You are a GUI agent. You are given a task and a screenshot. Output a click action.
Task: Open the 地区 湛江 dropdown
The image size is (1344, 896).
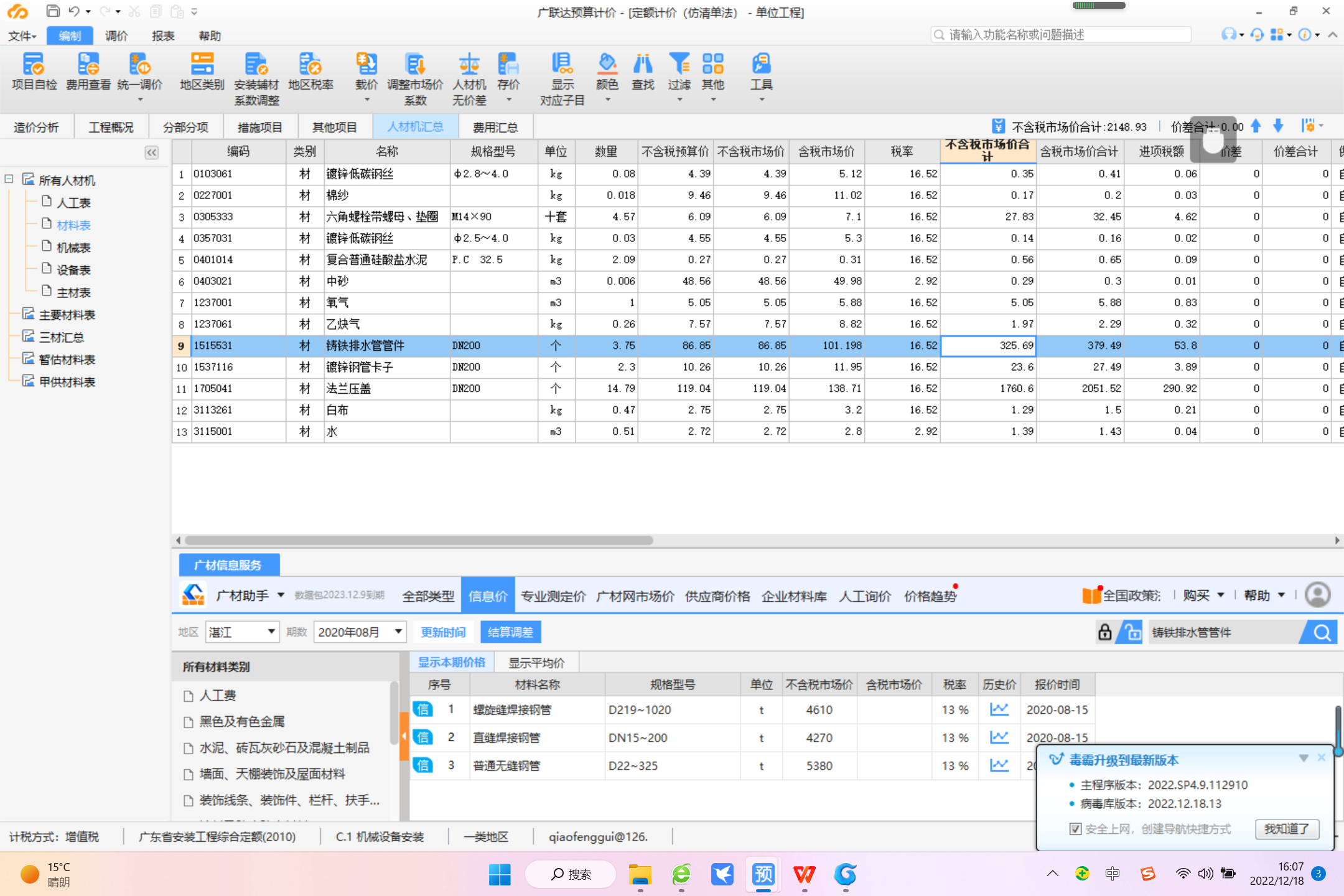point(271,632)
